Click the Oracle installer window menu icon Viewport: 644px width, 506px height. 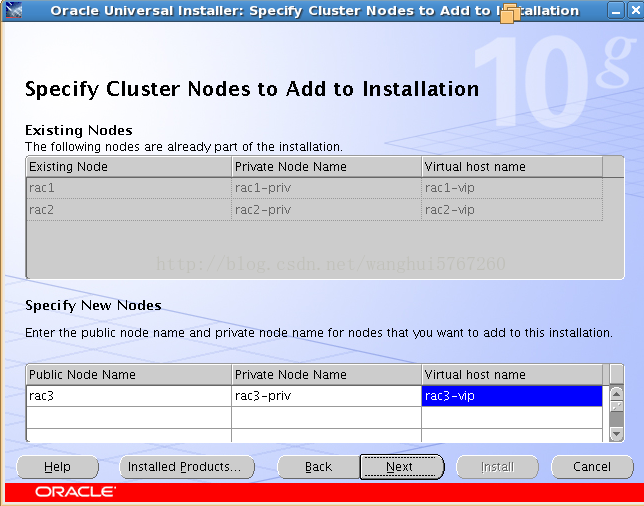[14, 10]
